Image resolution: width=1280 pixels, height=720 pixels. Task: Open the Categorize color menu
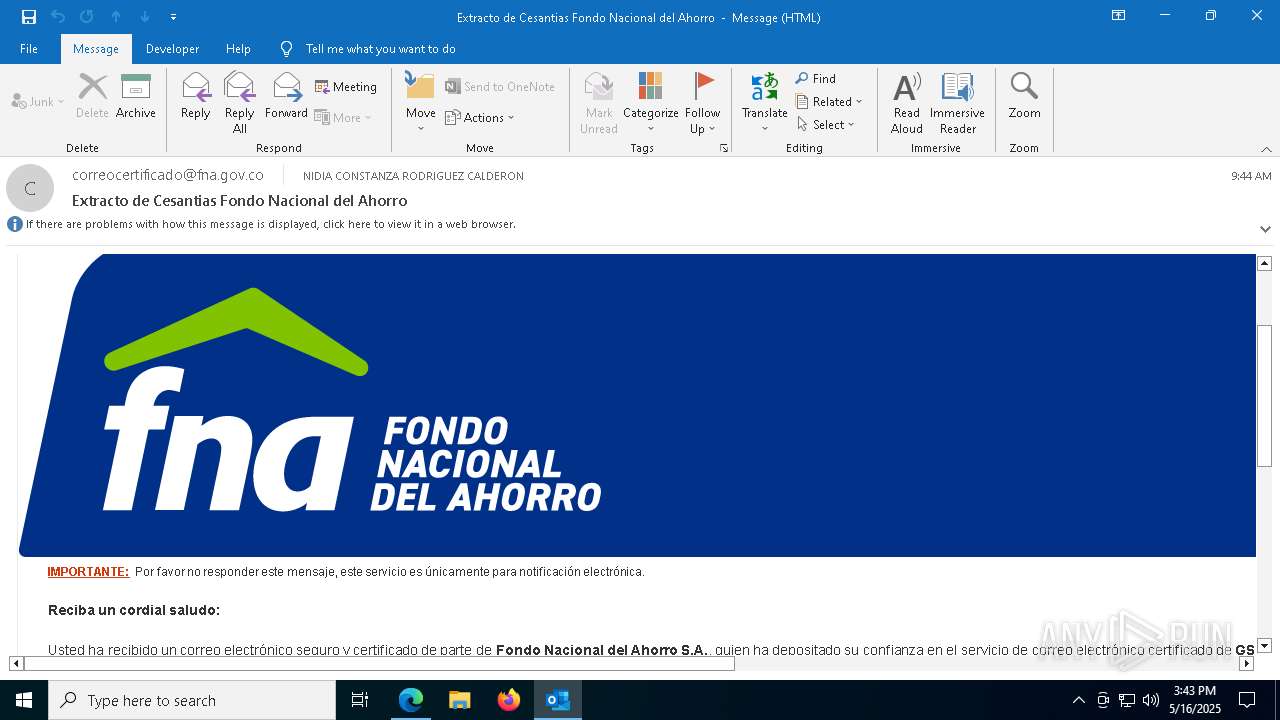(x=651, y=103)
